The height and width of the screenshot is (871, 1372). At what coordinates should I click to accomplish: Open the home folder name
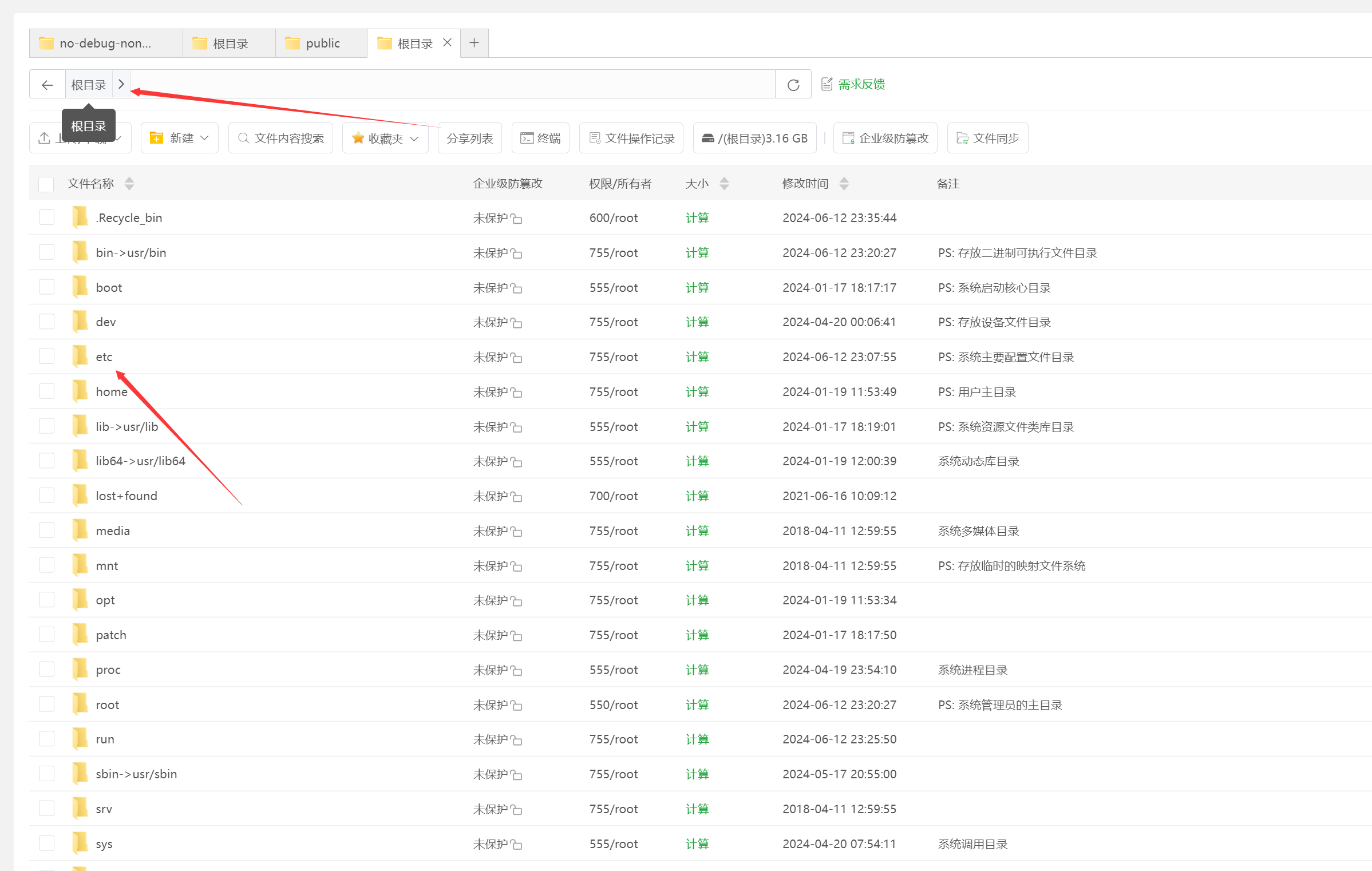112,391
